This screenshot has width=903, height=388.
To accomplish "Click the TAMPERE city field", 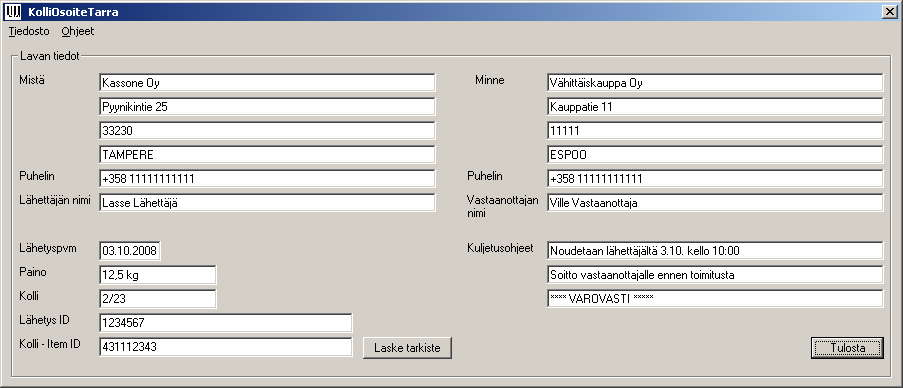I will click(x=267, y=155).
